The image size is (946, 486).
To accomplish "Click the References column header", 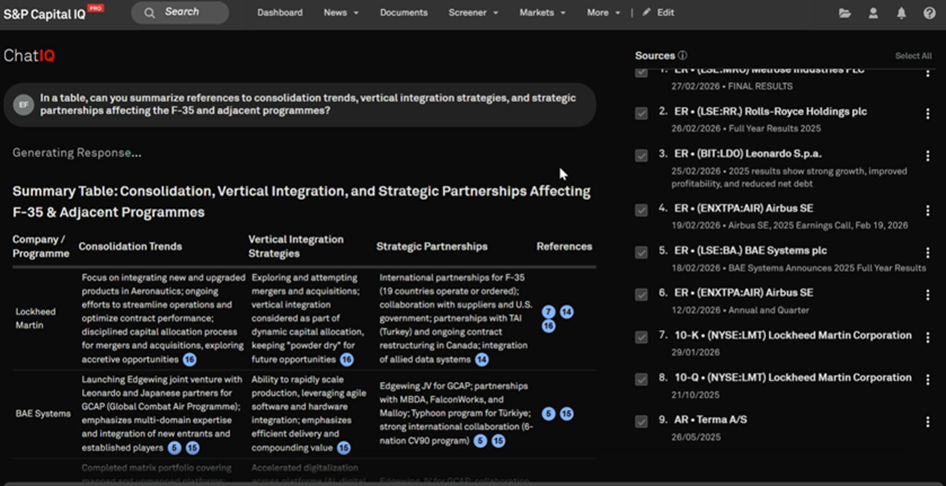I will [x=564, y=246].
